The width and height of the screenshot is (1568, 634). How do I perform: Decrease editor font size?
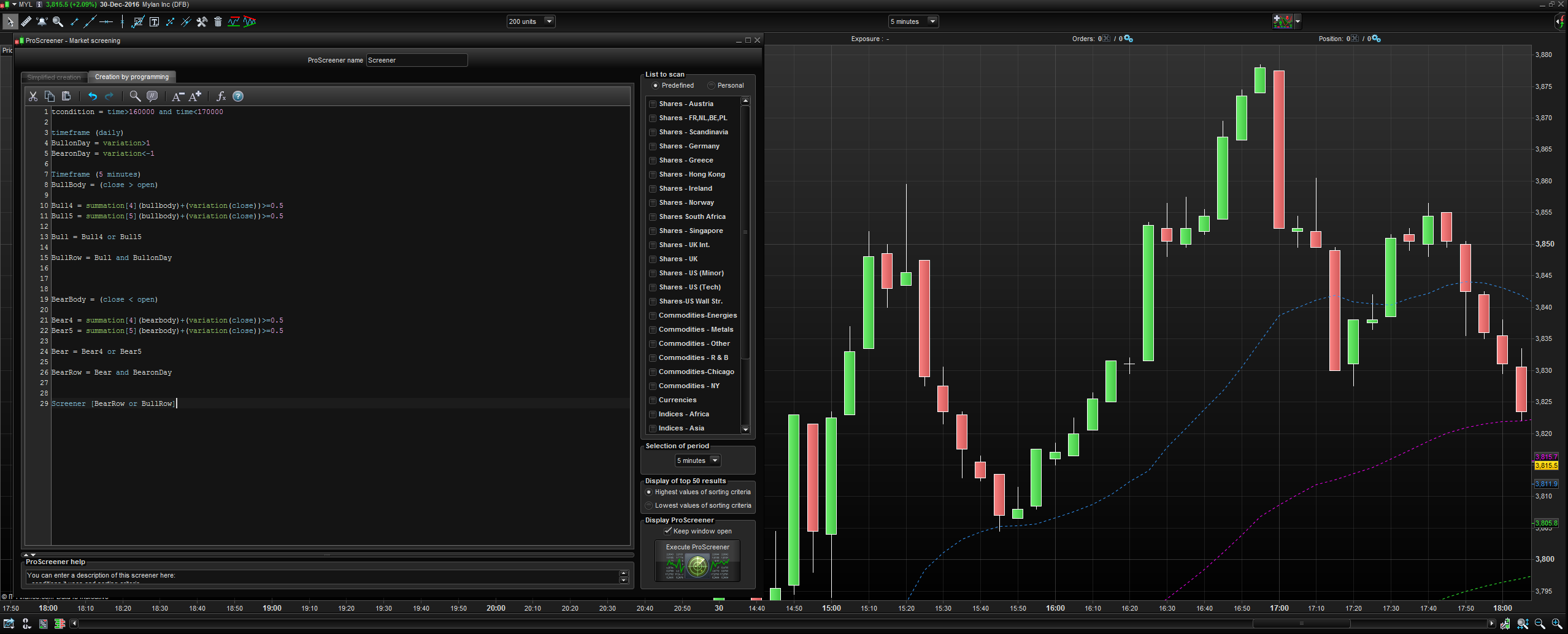178,96
